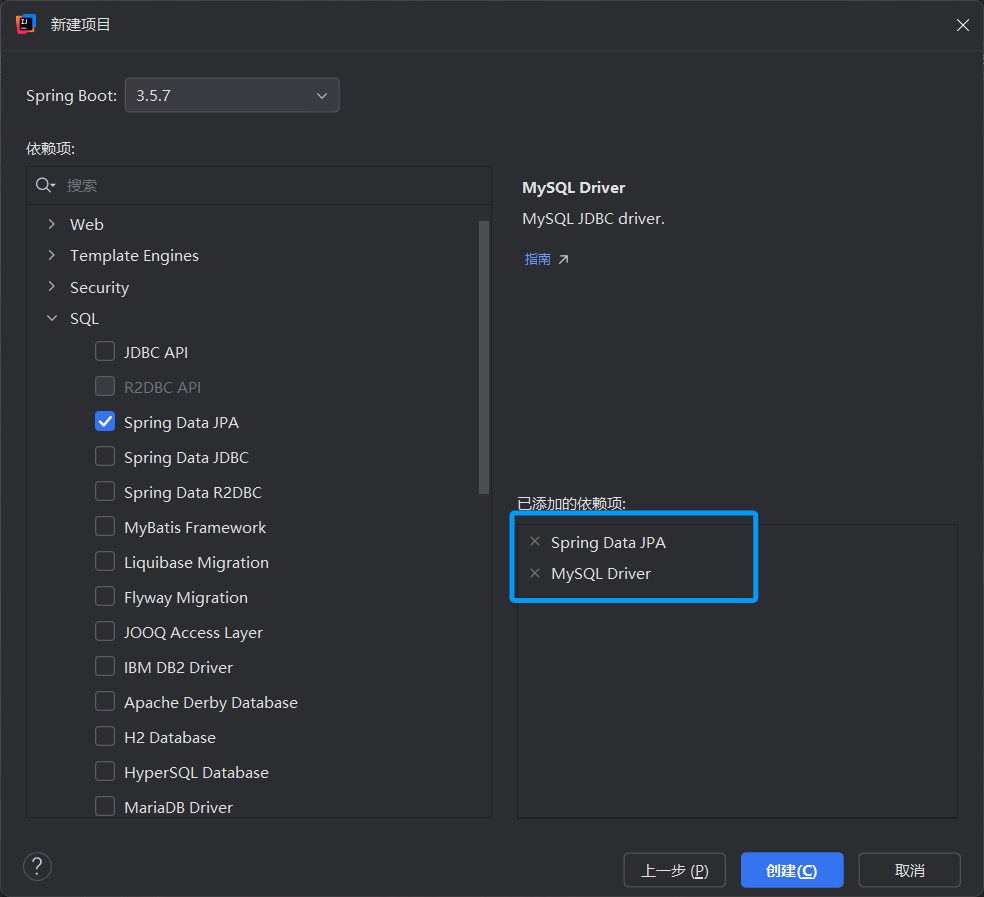This screenshot has width=984, height=897.
Task: Toggle the R2DBC API checkbox
Action: coord(105,386)
